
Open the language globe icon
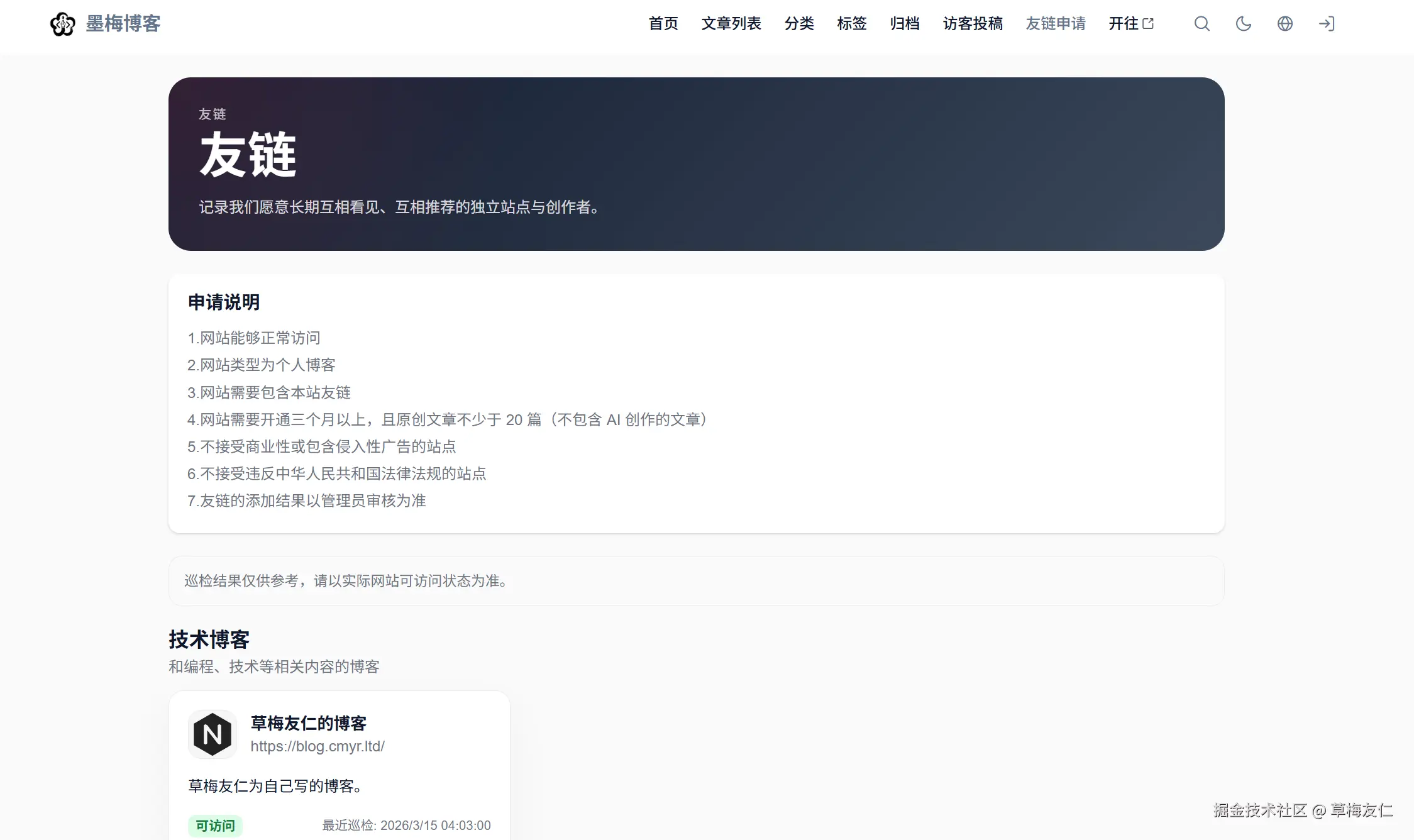1284,24
